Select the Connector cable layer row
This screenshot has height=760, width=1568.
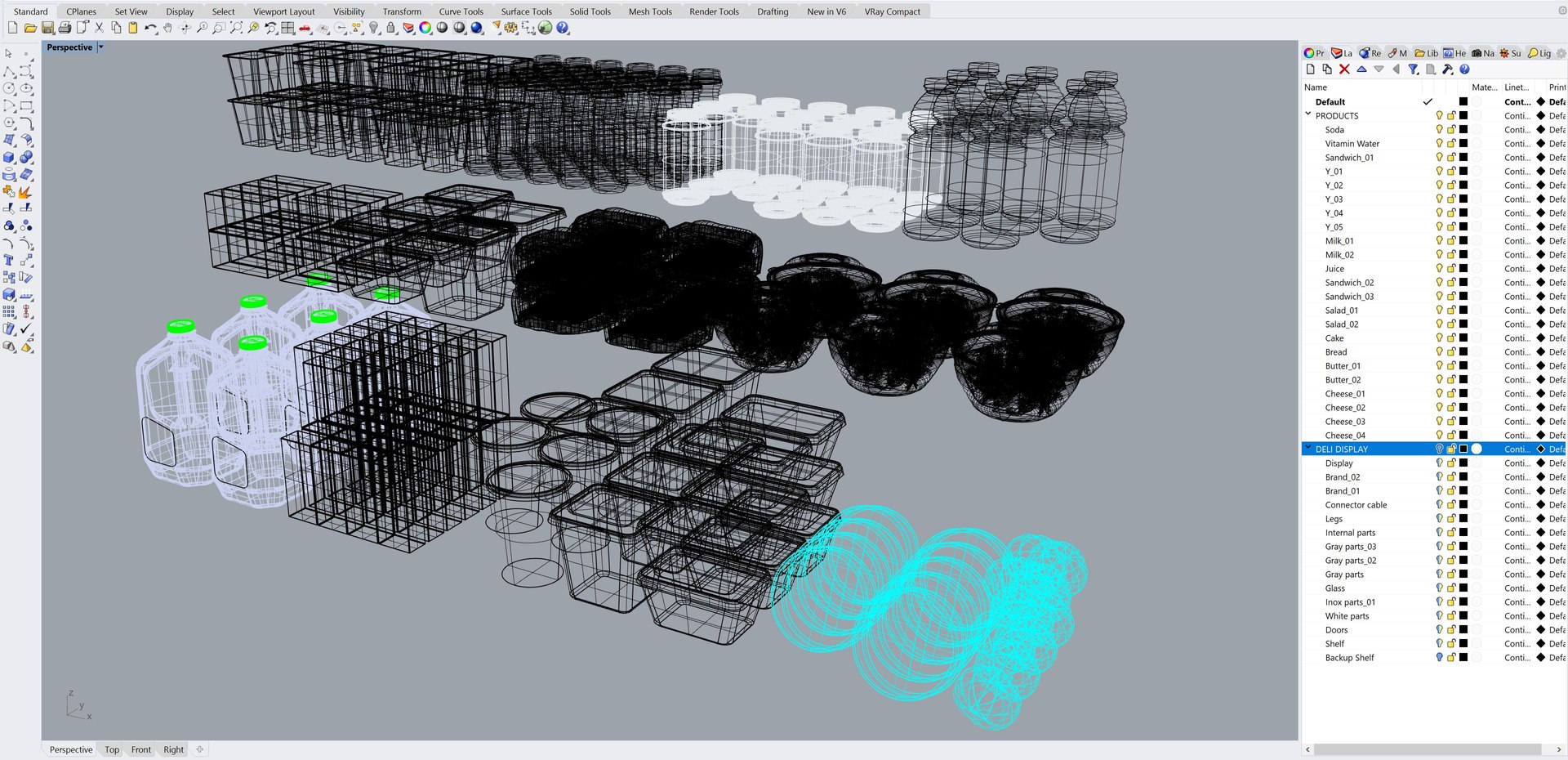pos(1433,504)
